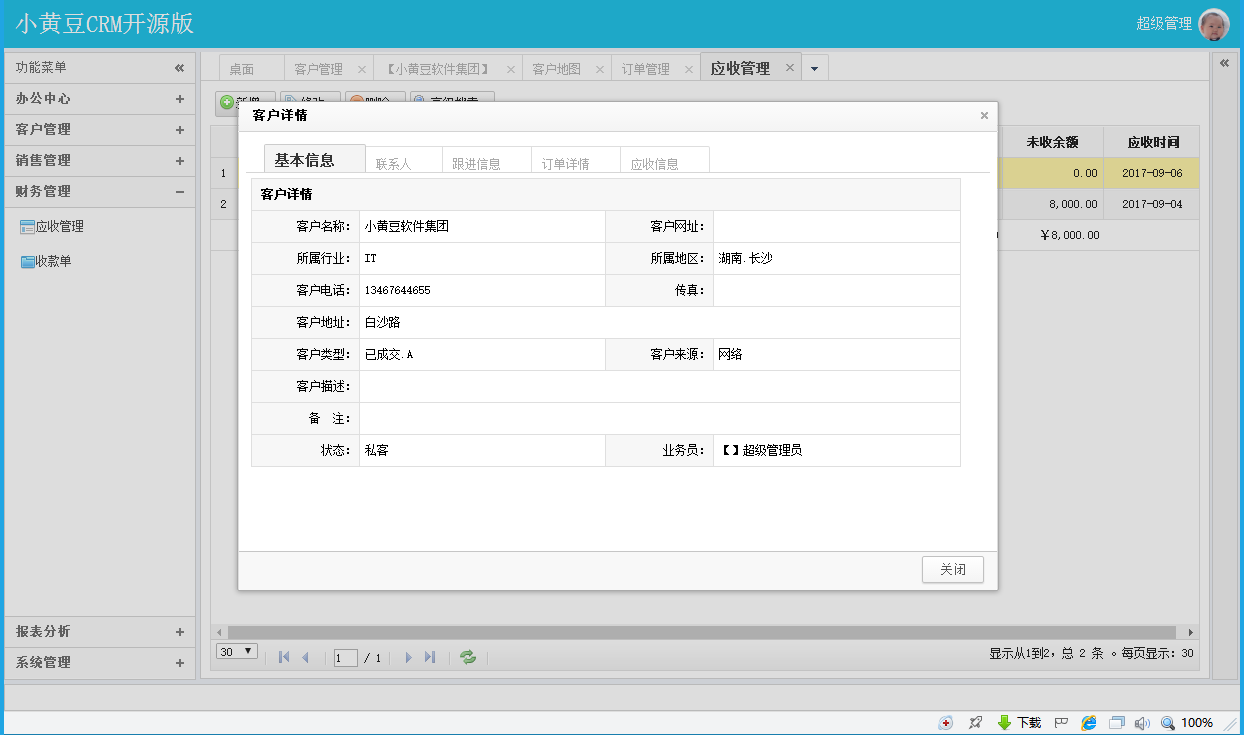Click the magnifier zoom icon in status bar

point(1168,722)
